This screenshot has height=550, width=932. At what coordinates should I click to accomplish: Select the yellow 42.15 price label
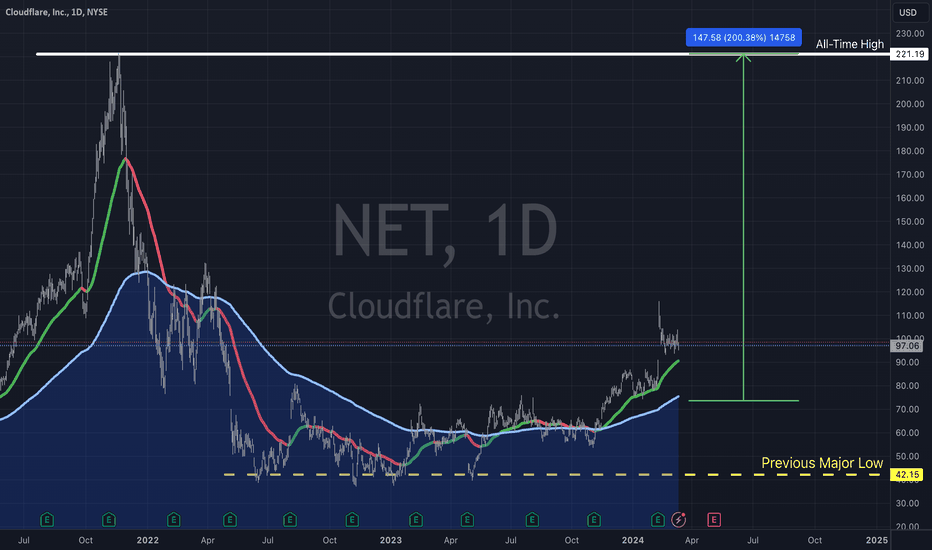tap(906, 474)
